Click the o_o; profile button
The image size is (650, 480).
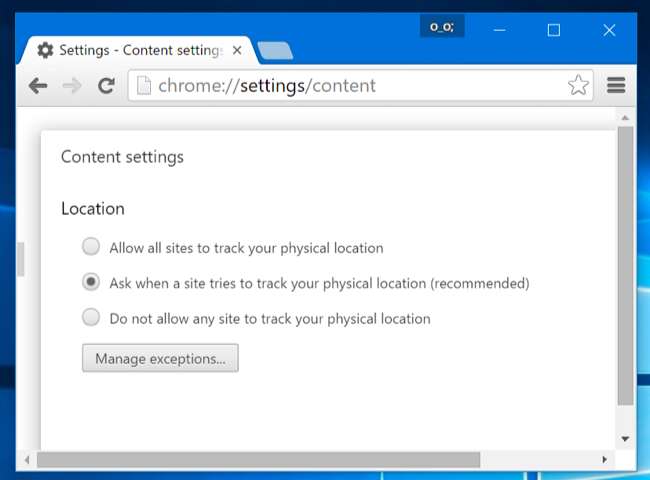tap(441, 27)
